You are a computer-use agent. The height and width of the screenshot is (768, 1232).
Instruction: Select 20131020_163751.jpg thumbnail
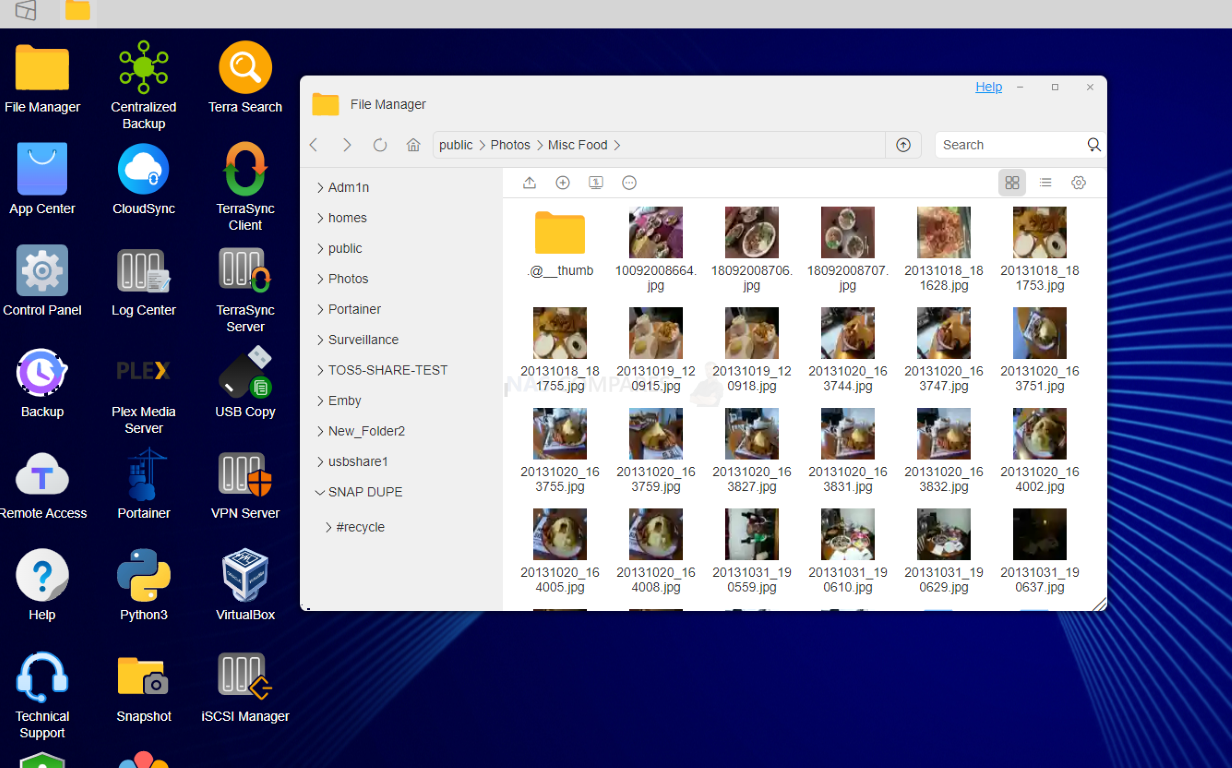tap(1040, 333)
